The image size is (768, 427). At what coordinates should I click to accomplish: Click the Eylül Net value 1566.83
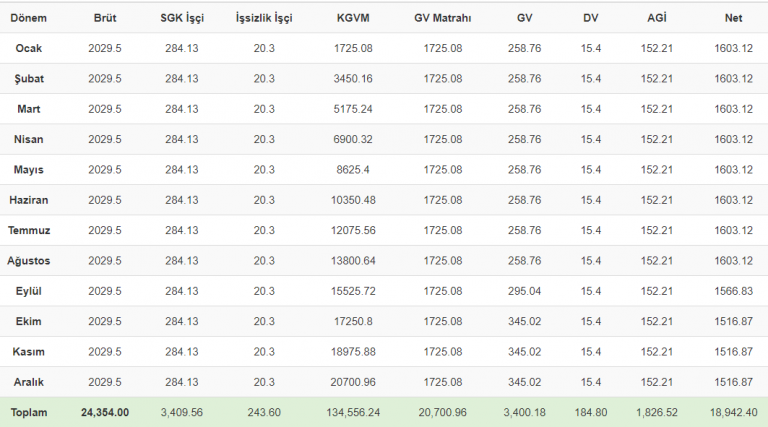[733, 291]
